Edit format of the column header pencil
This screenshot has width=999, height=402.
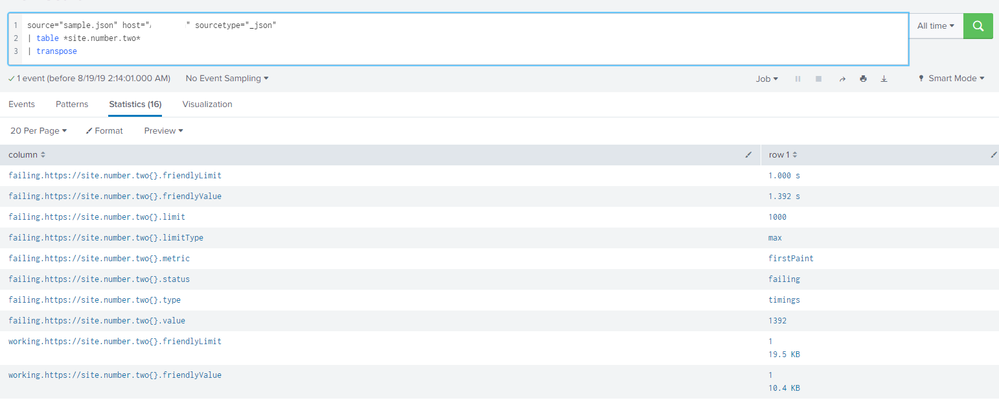click(748, 155)
